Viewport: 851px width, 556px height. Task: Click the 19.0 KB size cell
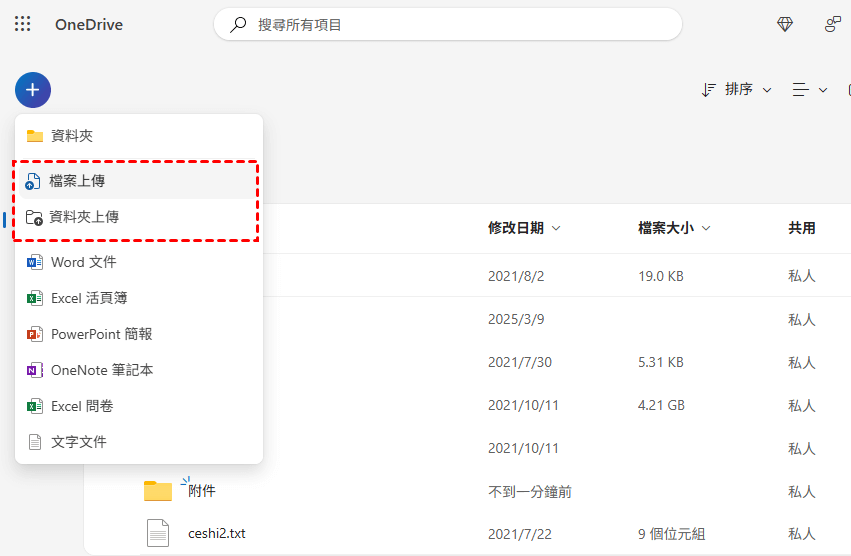point(661,276)
